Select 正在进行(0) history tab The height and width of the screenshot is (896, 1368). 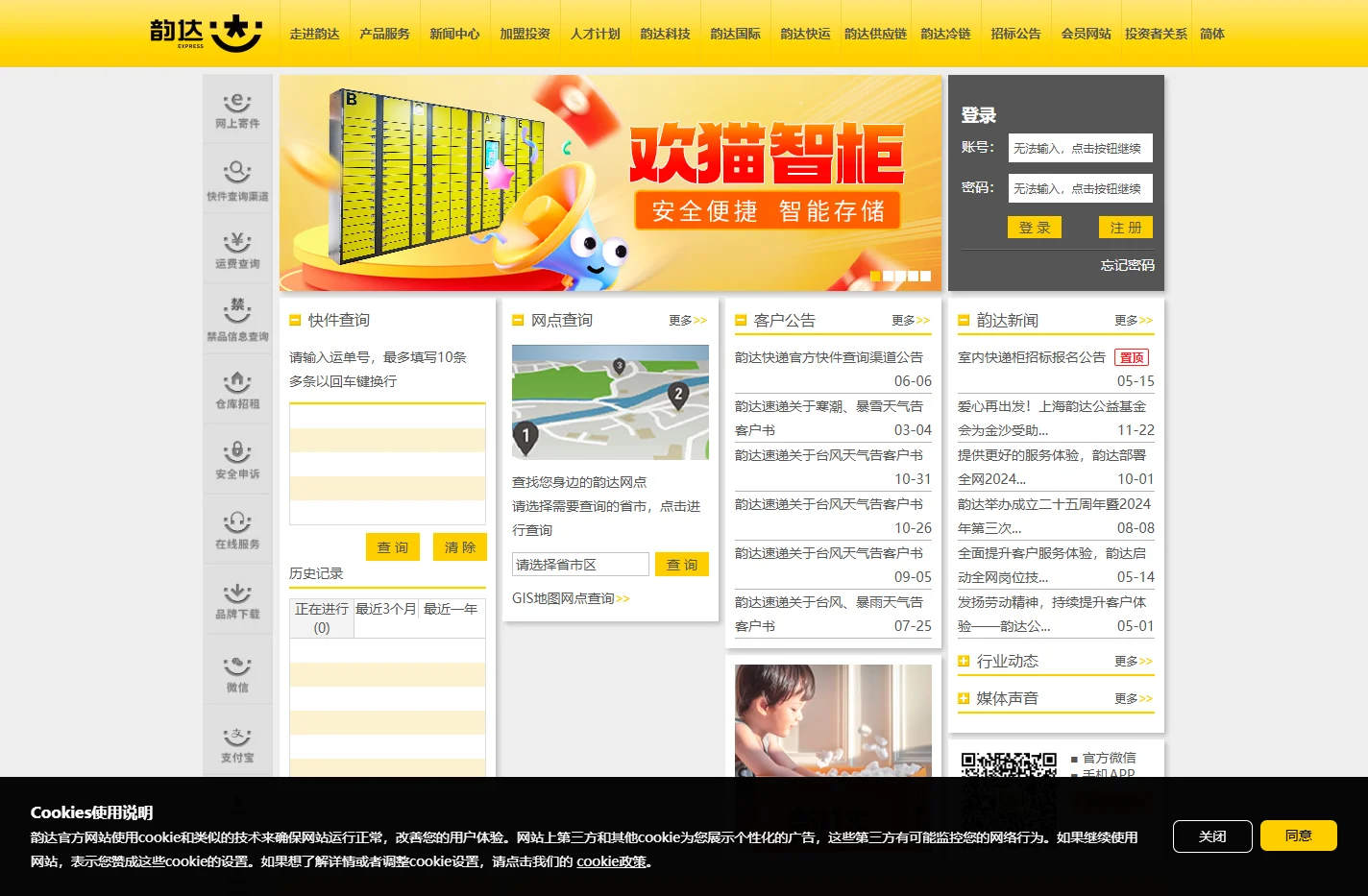pyautogui.click(x=322, y=618)
